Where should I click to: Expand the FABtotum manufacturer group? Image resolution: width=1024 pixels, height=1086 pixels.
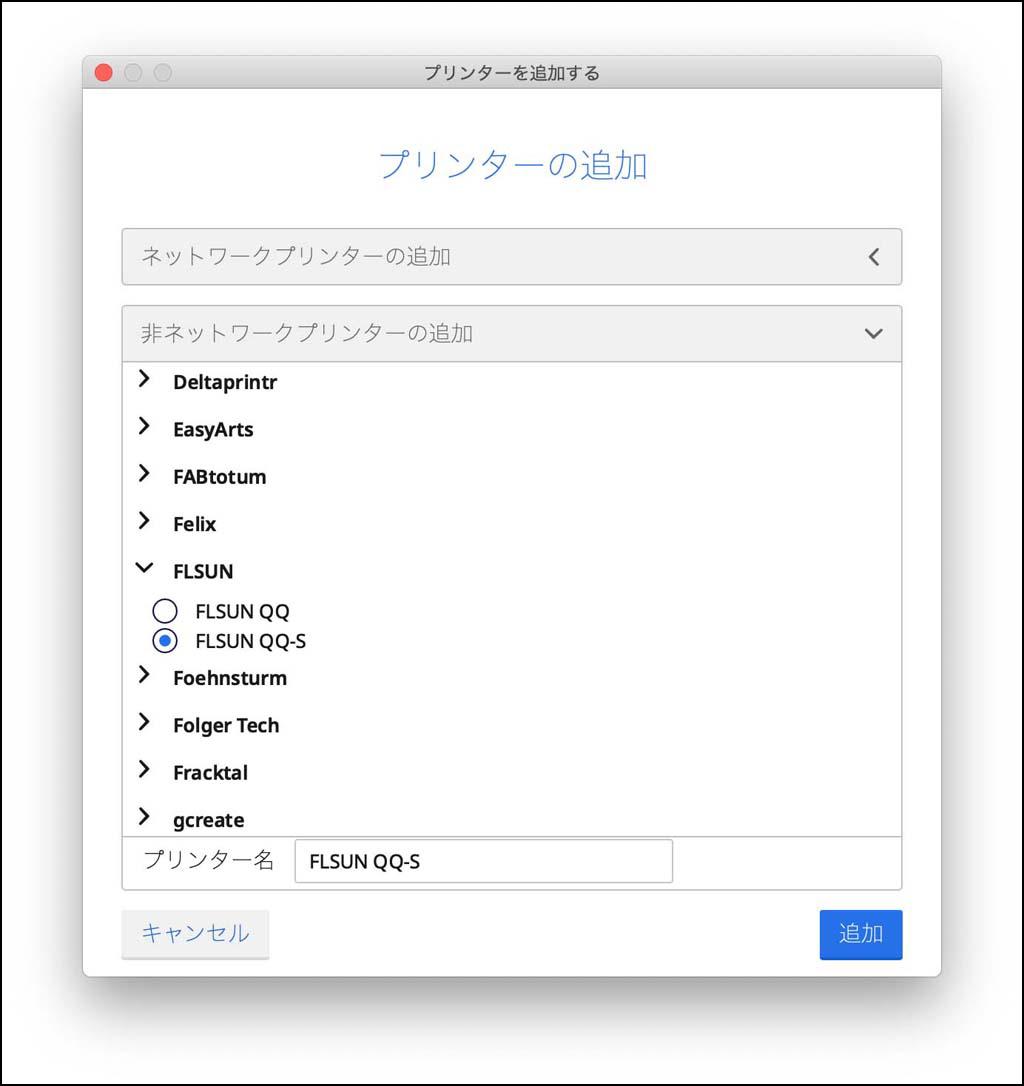tap(143, 474)
